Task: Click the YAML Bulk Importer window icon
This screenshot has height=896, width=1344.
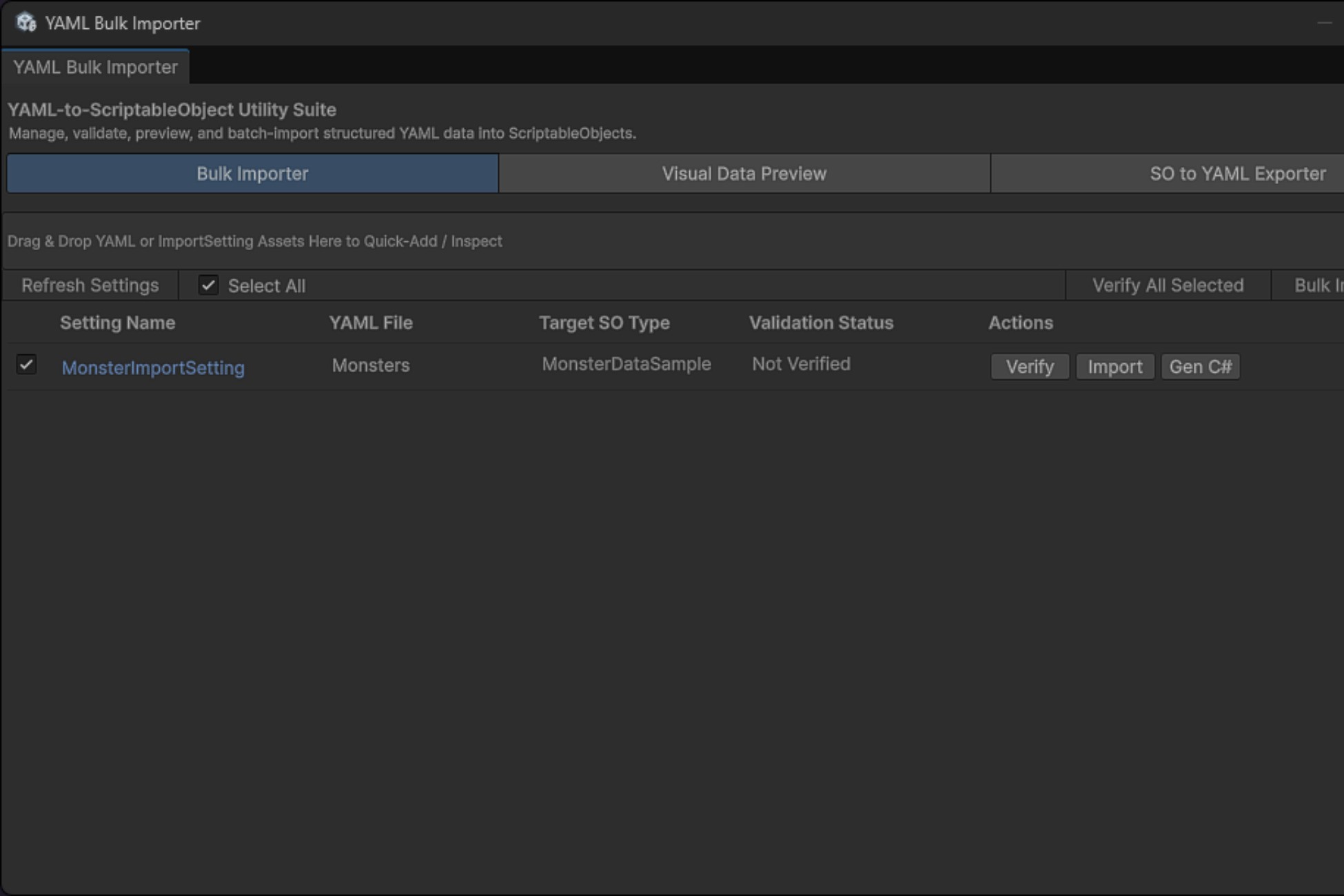Action: (26, 23)
